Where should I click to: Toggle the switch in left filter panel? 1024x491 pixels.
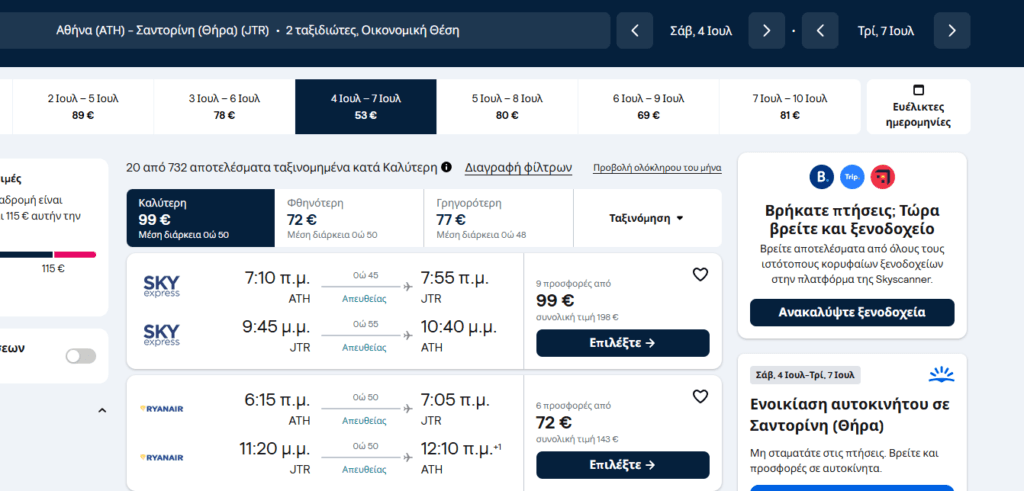pyautogui.click(x=80, y=356)
